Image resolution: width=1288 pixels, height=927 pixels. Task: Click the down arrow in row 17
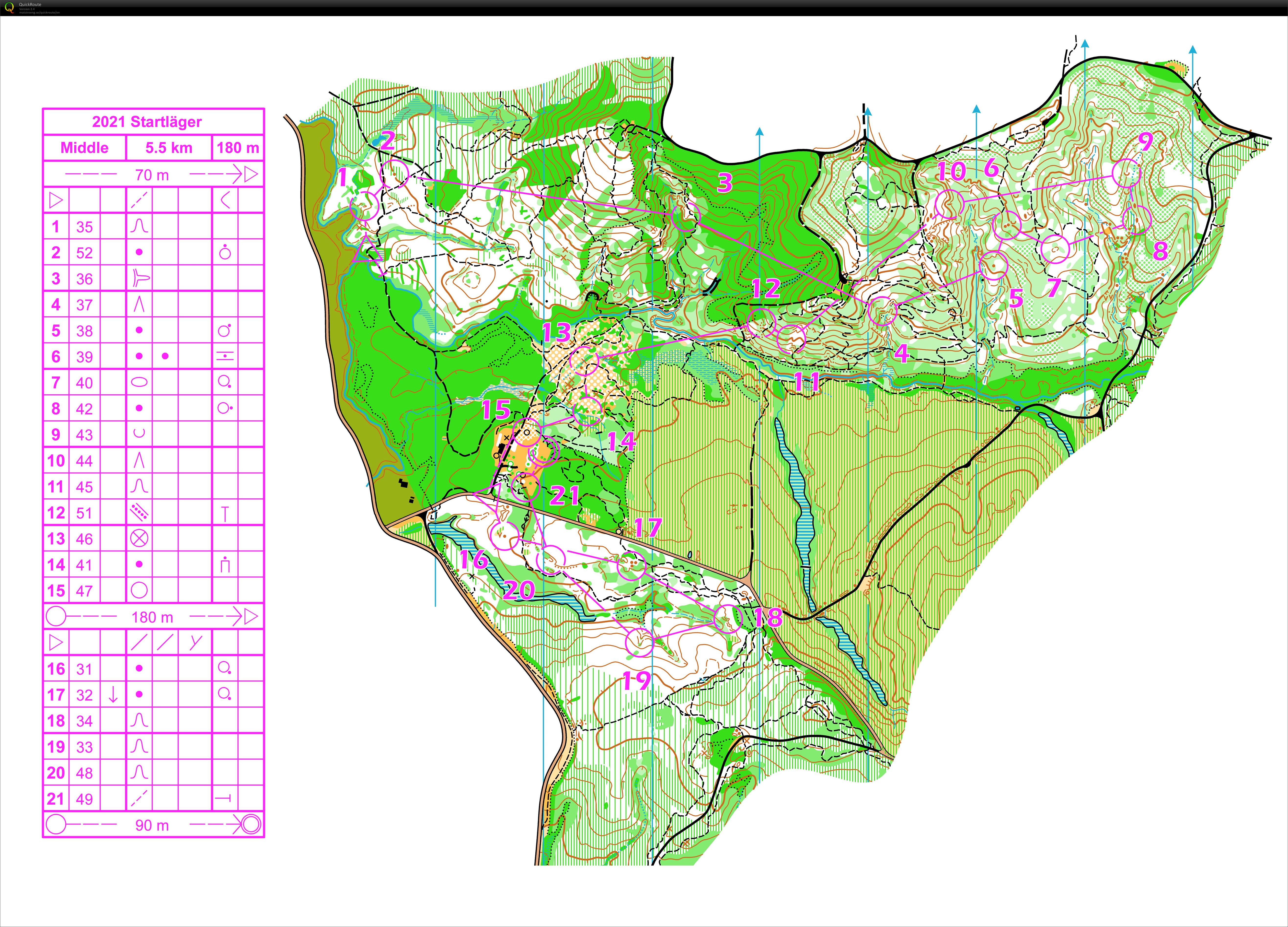click(113, 694)
